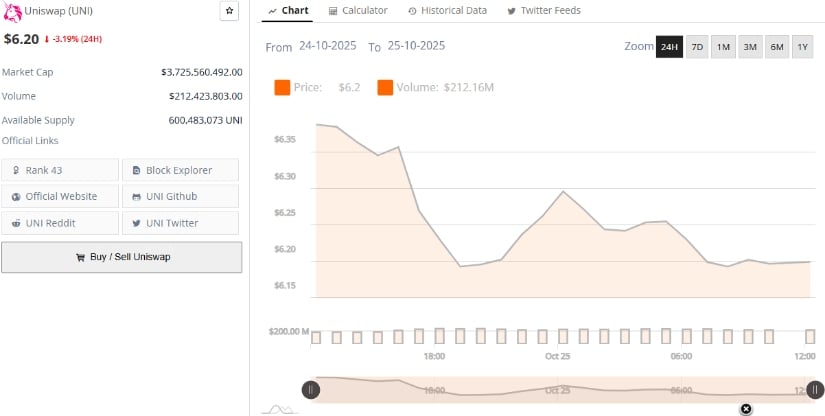Click the From date field 24-10-2025
This screenshot has height=416, width=825.
[329, 46]
